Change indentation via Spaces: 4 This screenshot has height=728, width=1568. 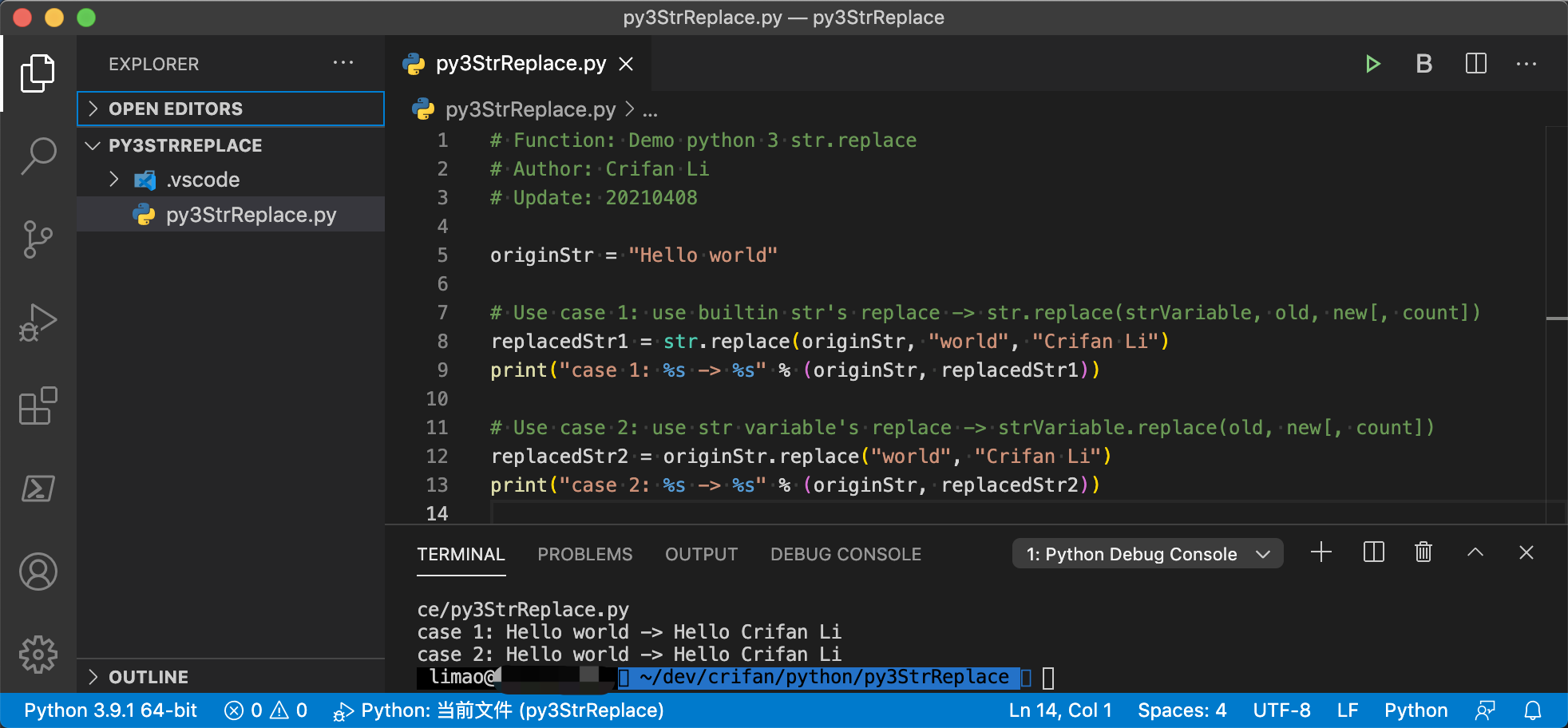1182,710
